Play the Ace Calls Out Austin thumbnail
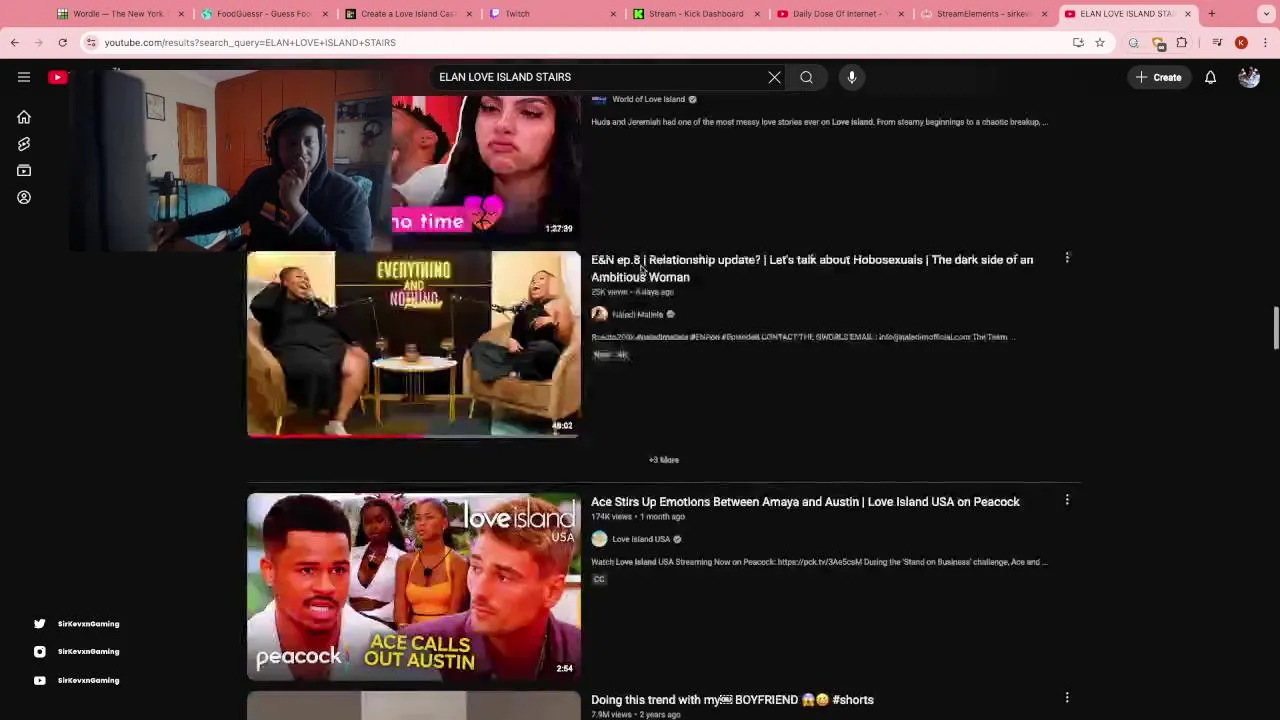The image size is (1280, 720). [x=414, y=586]
